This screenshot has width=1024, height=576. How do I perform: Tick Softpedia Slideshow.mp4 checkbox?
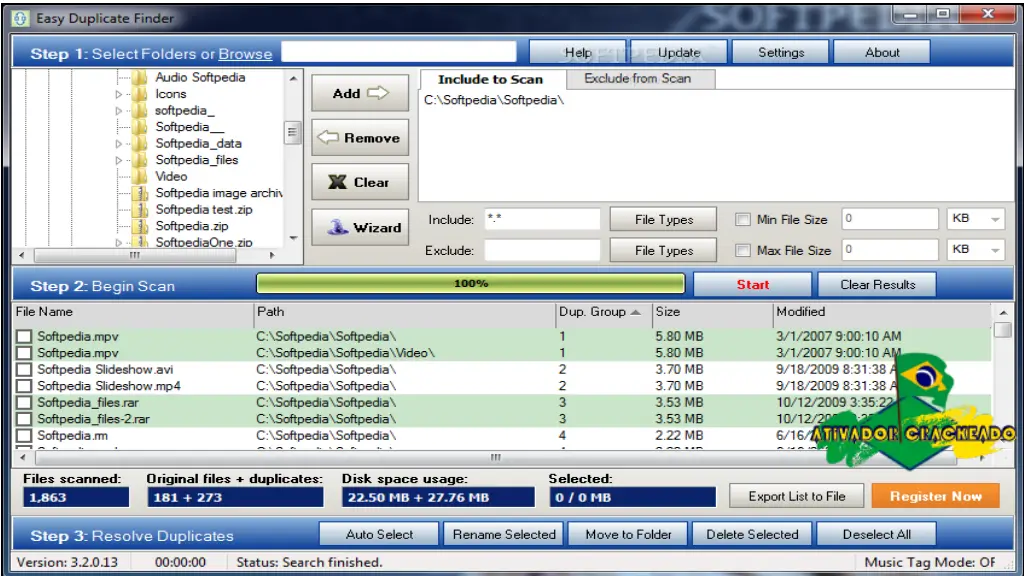24,386
